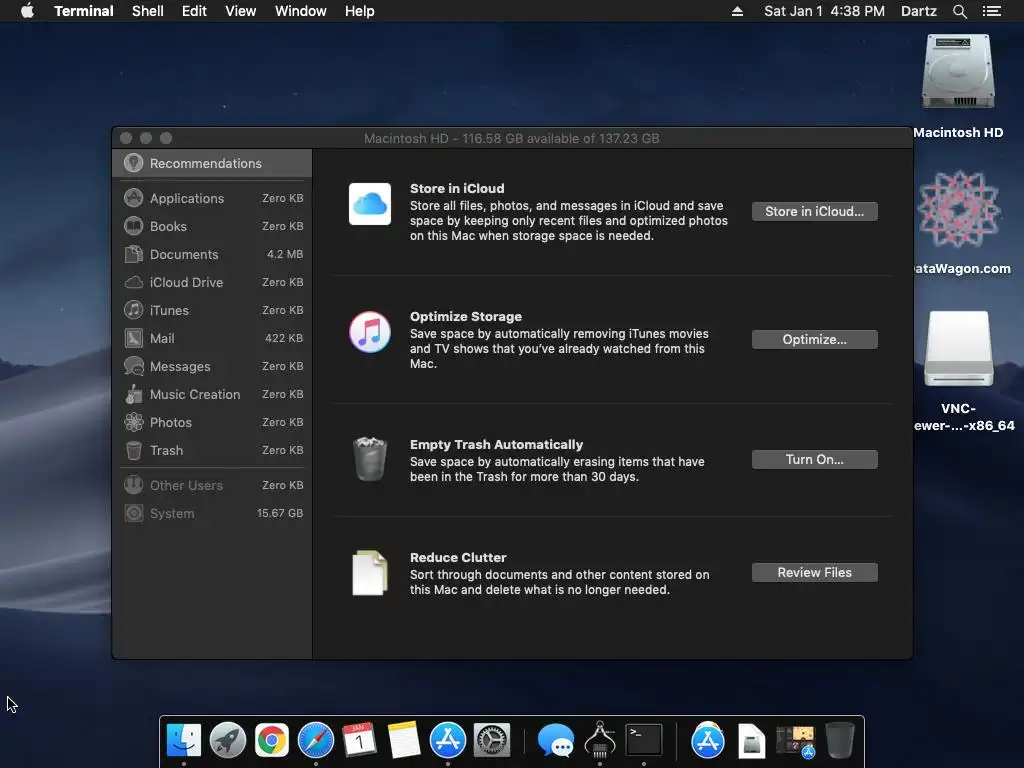This screenshot has height=768, width=1024.
Task: Click the Books sidebar icon
Action: click(134, 226)
